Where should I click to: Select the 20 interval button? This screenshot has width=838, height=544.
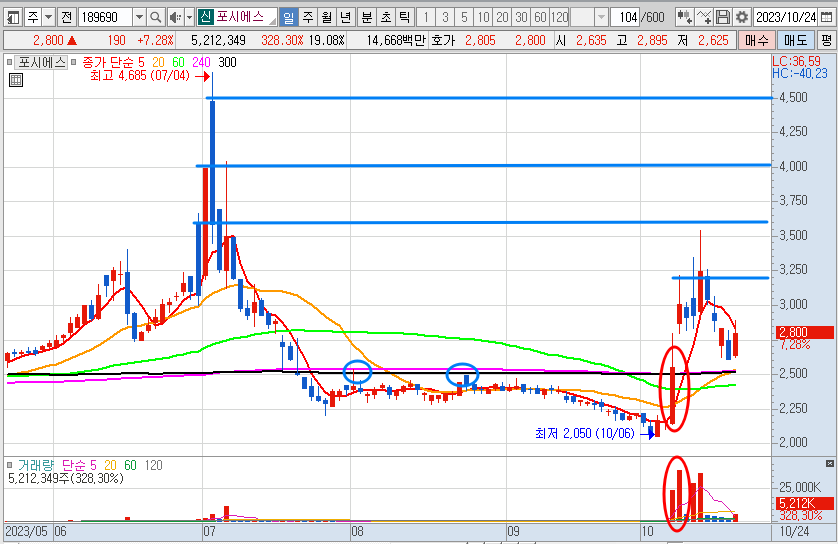502,17
